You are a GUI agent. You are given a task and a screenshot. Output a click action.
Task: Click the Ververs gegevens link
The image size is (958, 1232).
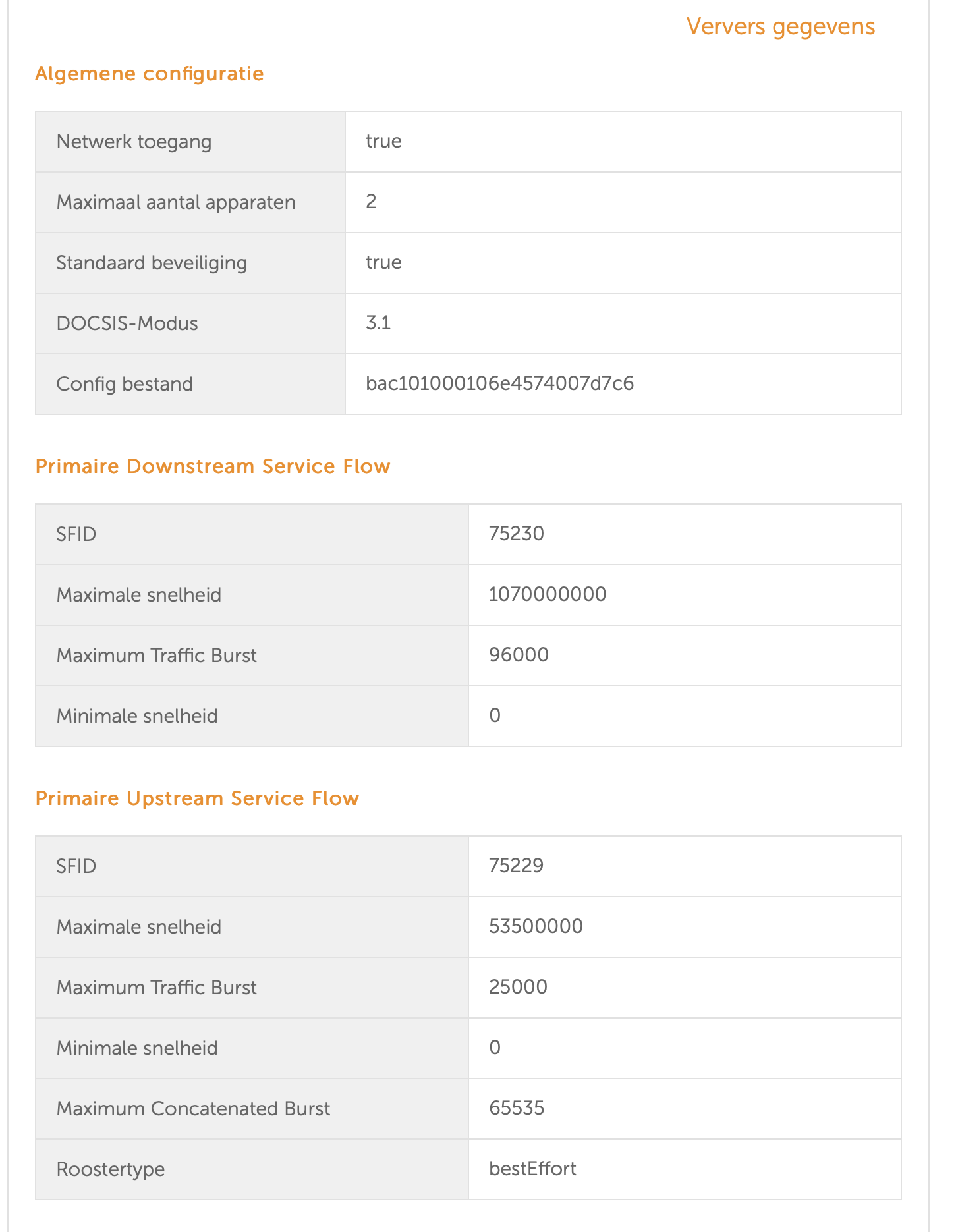(780, 27)
